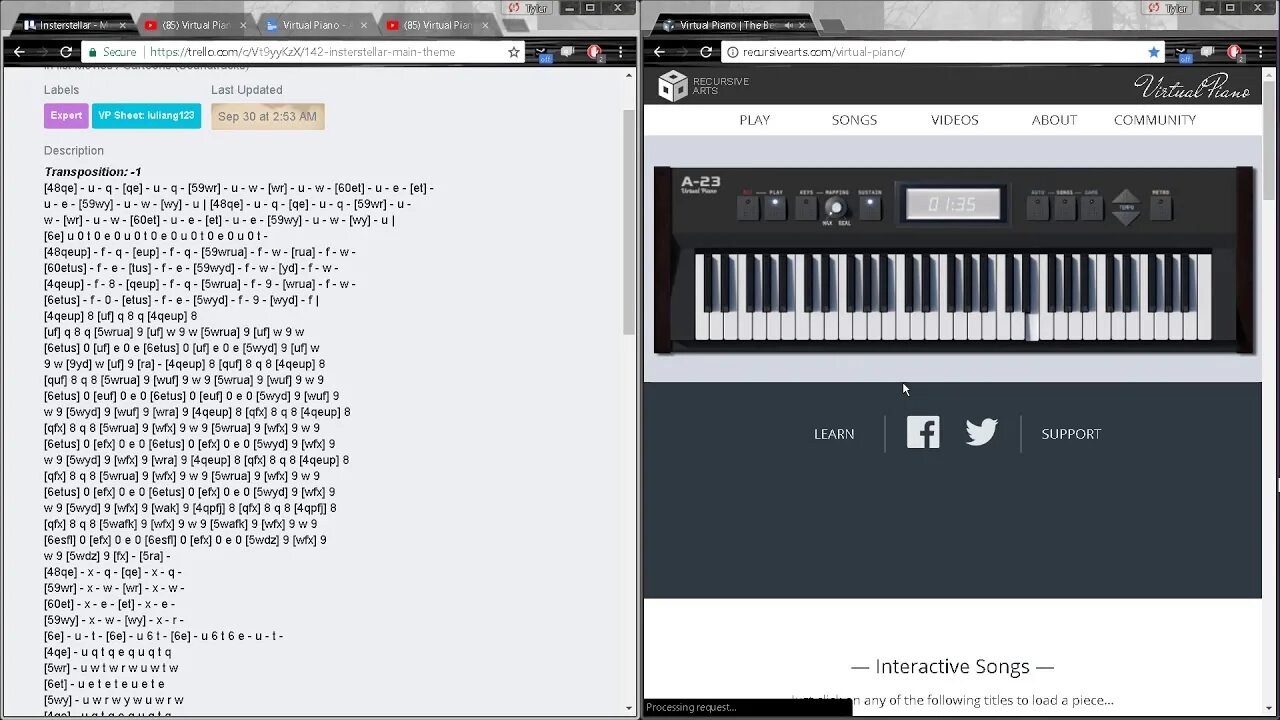Open a new tab in the right window
1280x720 pixels.
click(x=835, y=25)
